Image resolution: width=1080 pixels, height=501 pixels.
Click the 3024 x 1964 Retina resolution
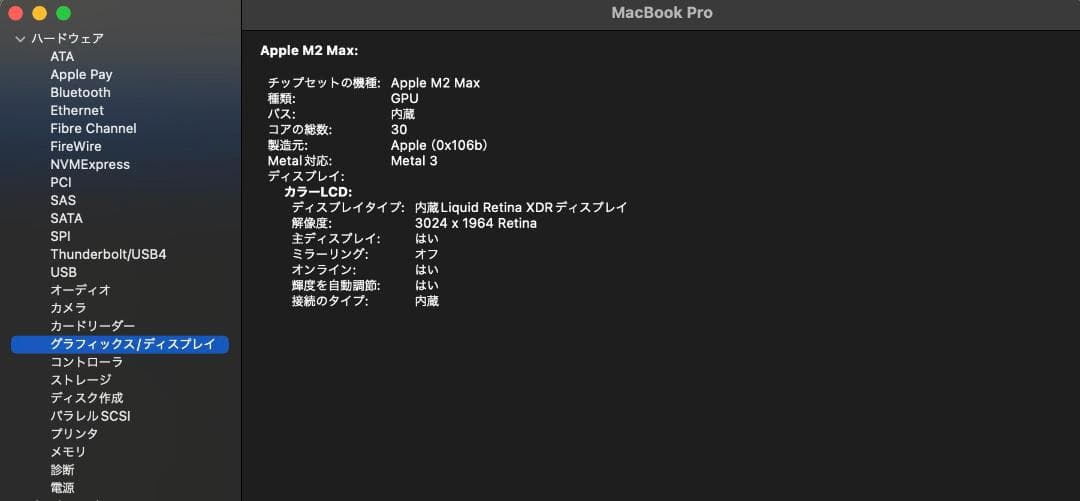(x=476, y=223)
